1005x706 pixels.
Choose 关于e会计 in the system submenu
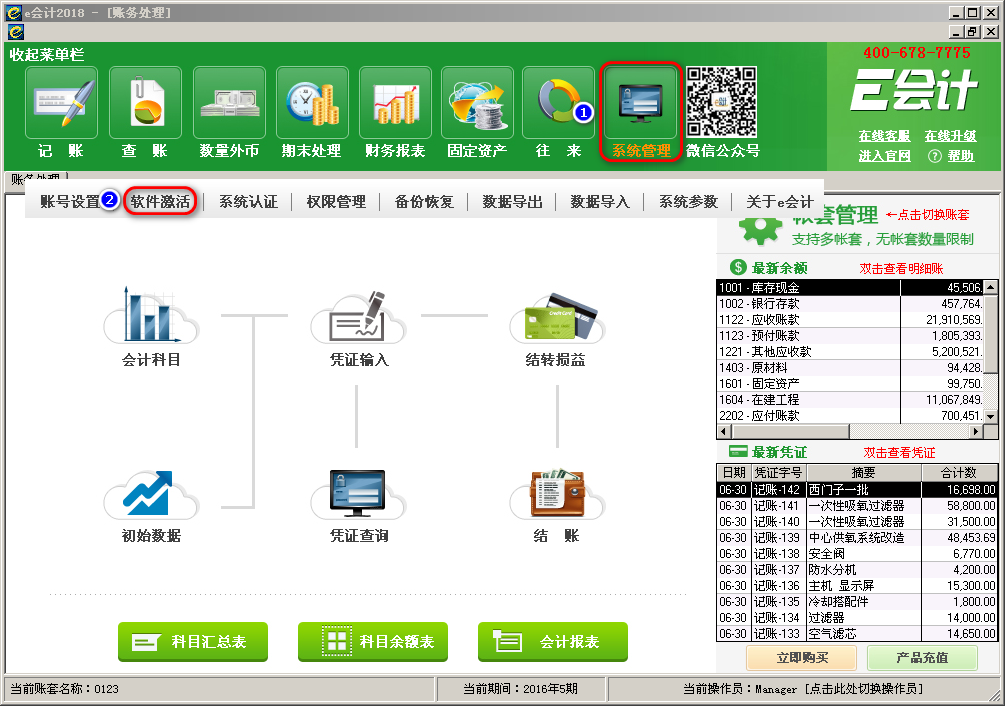[779, 202]
